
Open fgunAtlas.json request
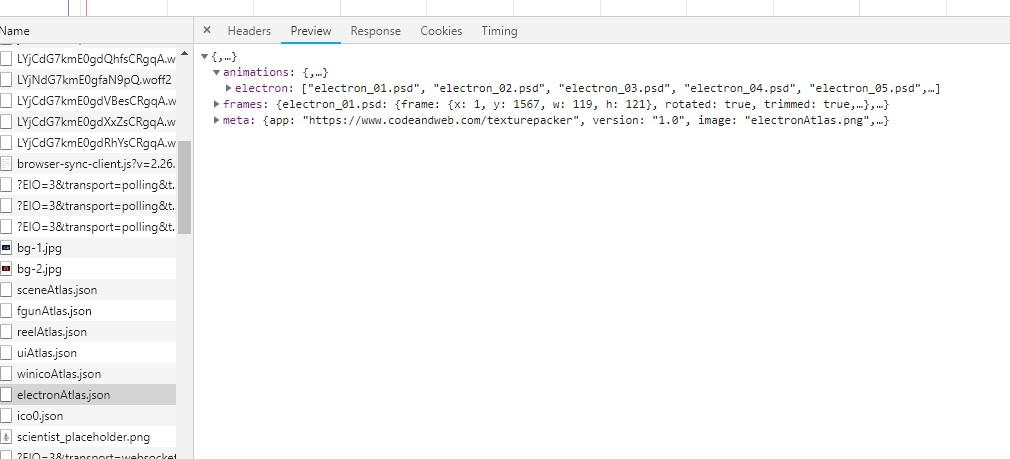click(88, 311)
